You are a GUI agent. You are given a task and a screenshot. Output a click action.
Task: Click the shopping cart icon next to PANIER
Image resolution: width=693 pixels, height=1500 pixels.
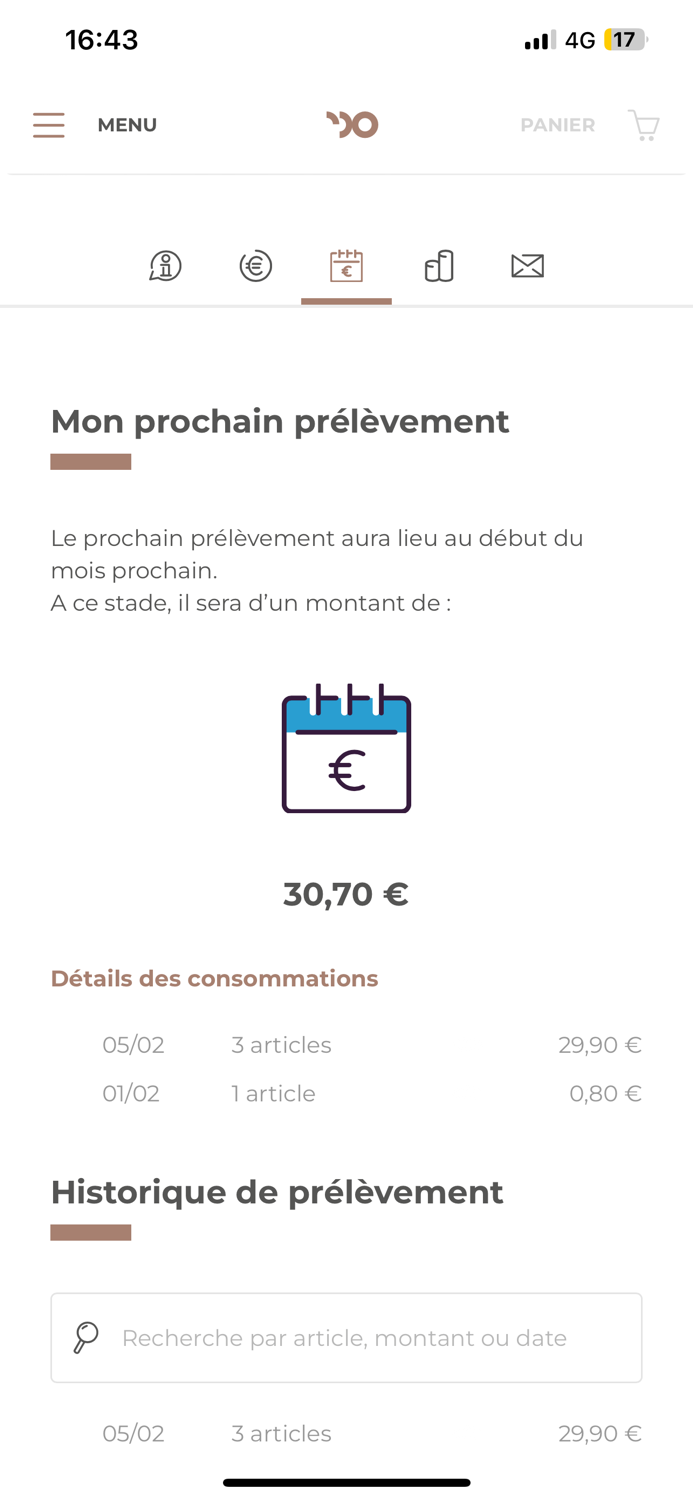click(x=644, y=125)
